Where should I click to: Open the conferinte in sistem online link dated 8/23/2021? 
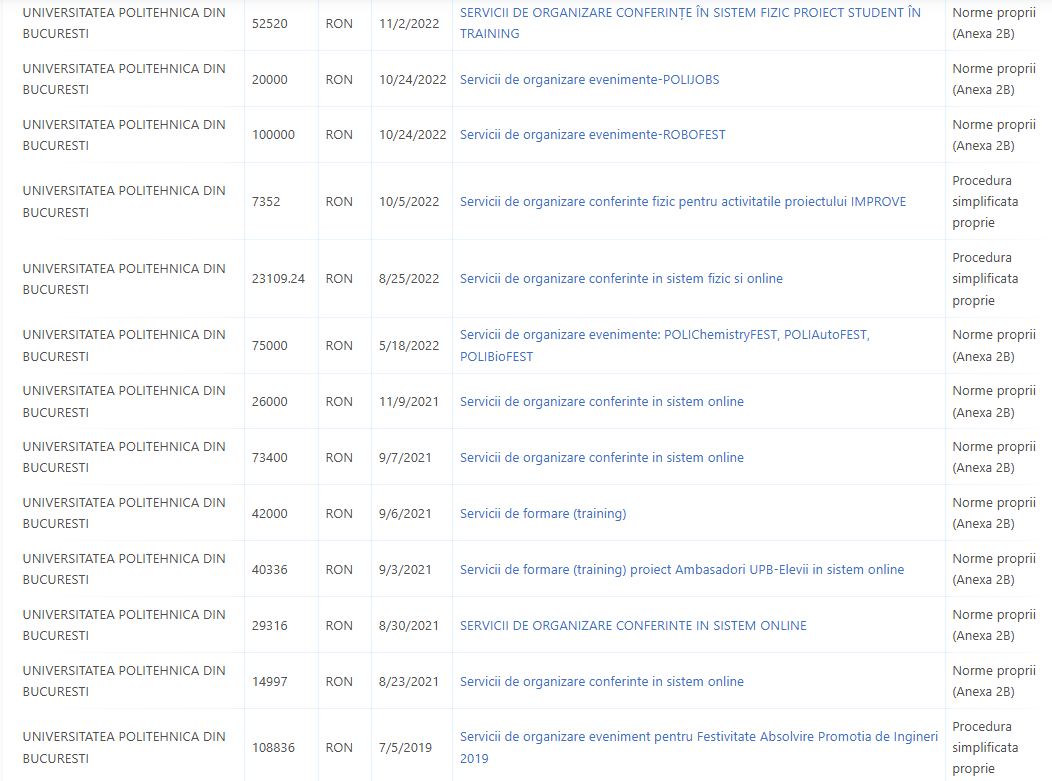coord(601,682)
